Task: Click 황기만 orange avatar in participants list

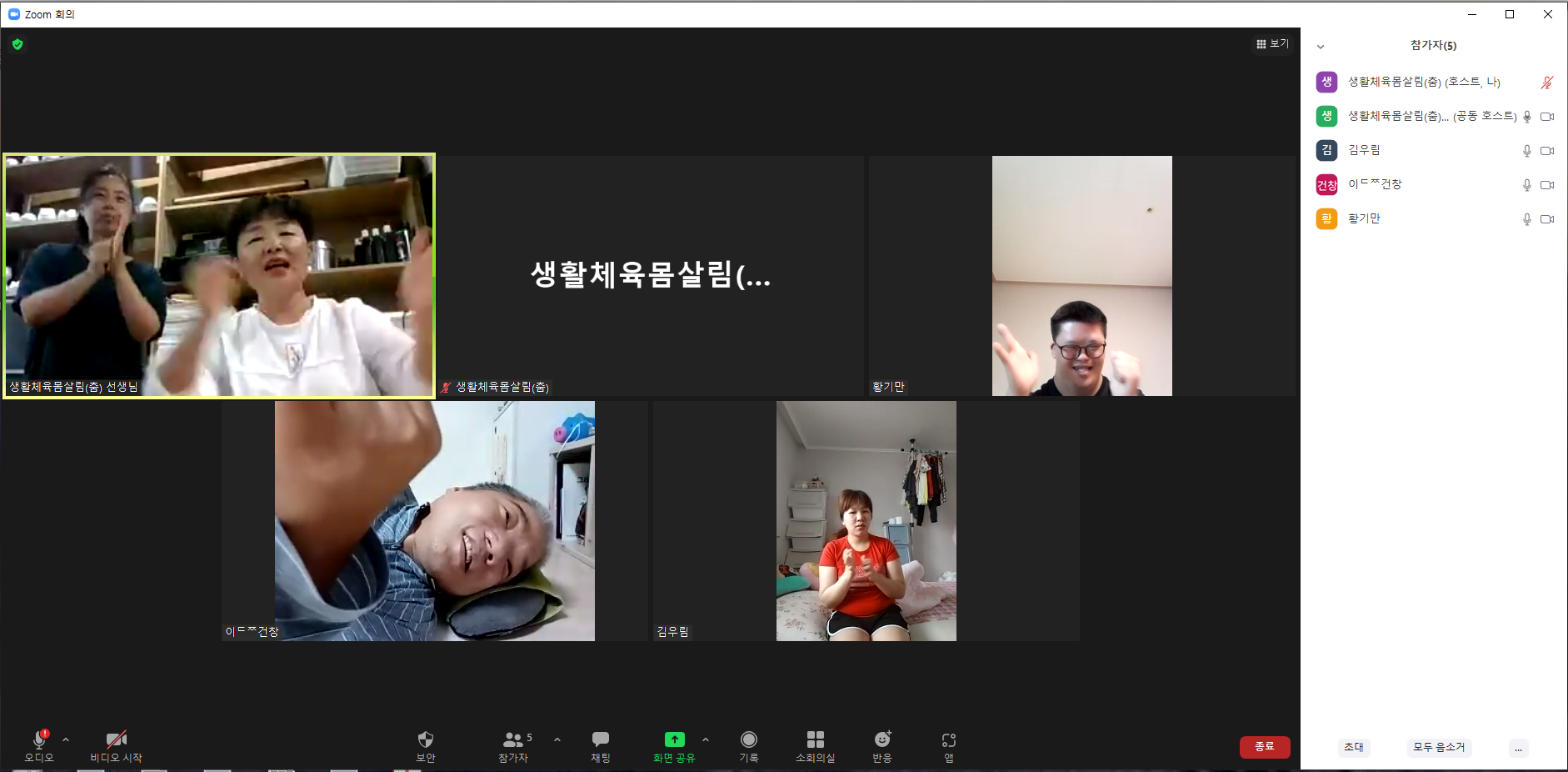Action: pos(1326,218)
